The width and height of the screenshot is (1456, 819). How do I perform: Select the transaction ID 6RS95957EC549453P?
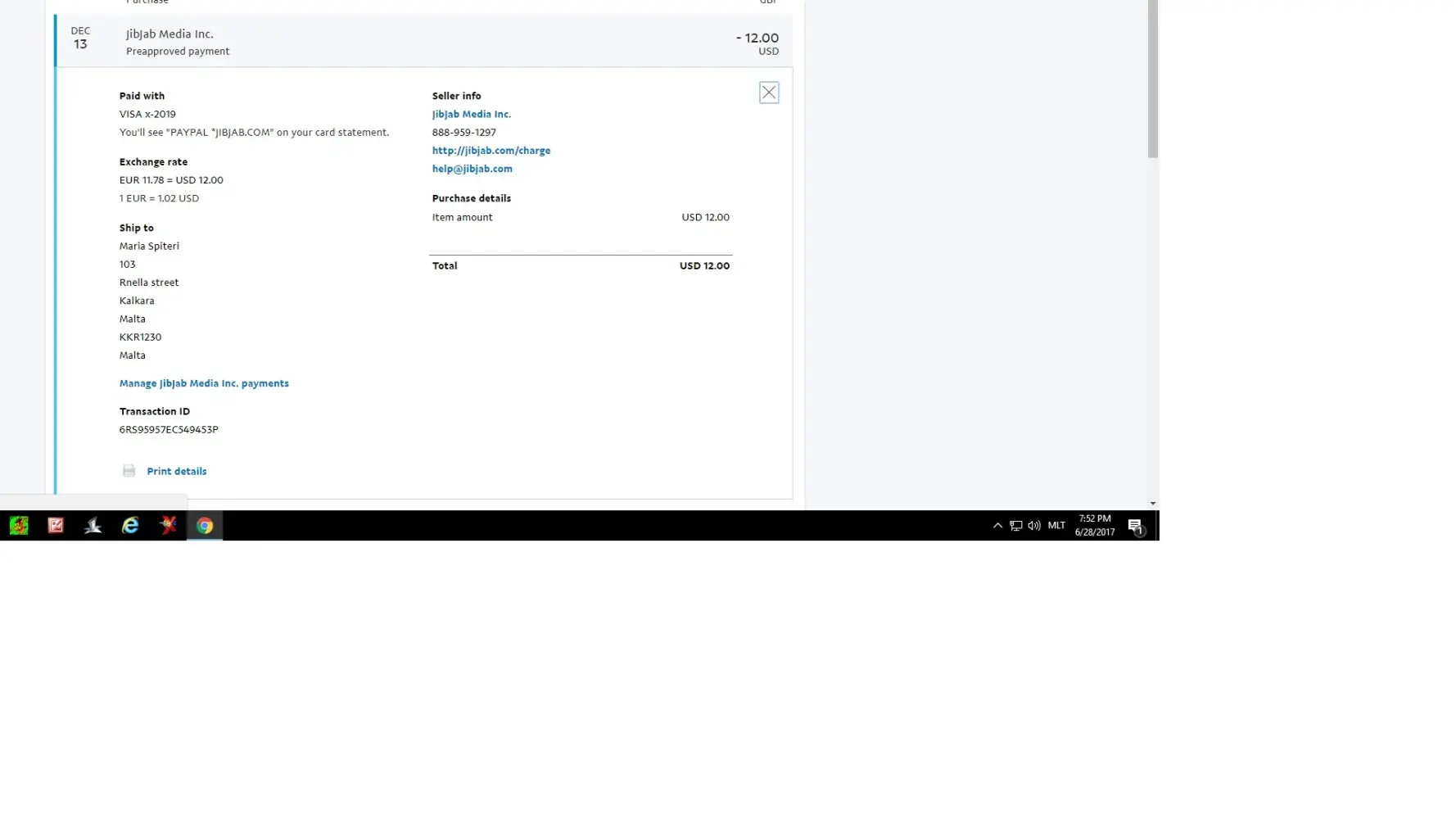coord(169,429)
